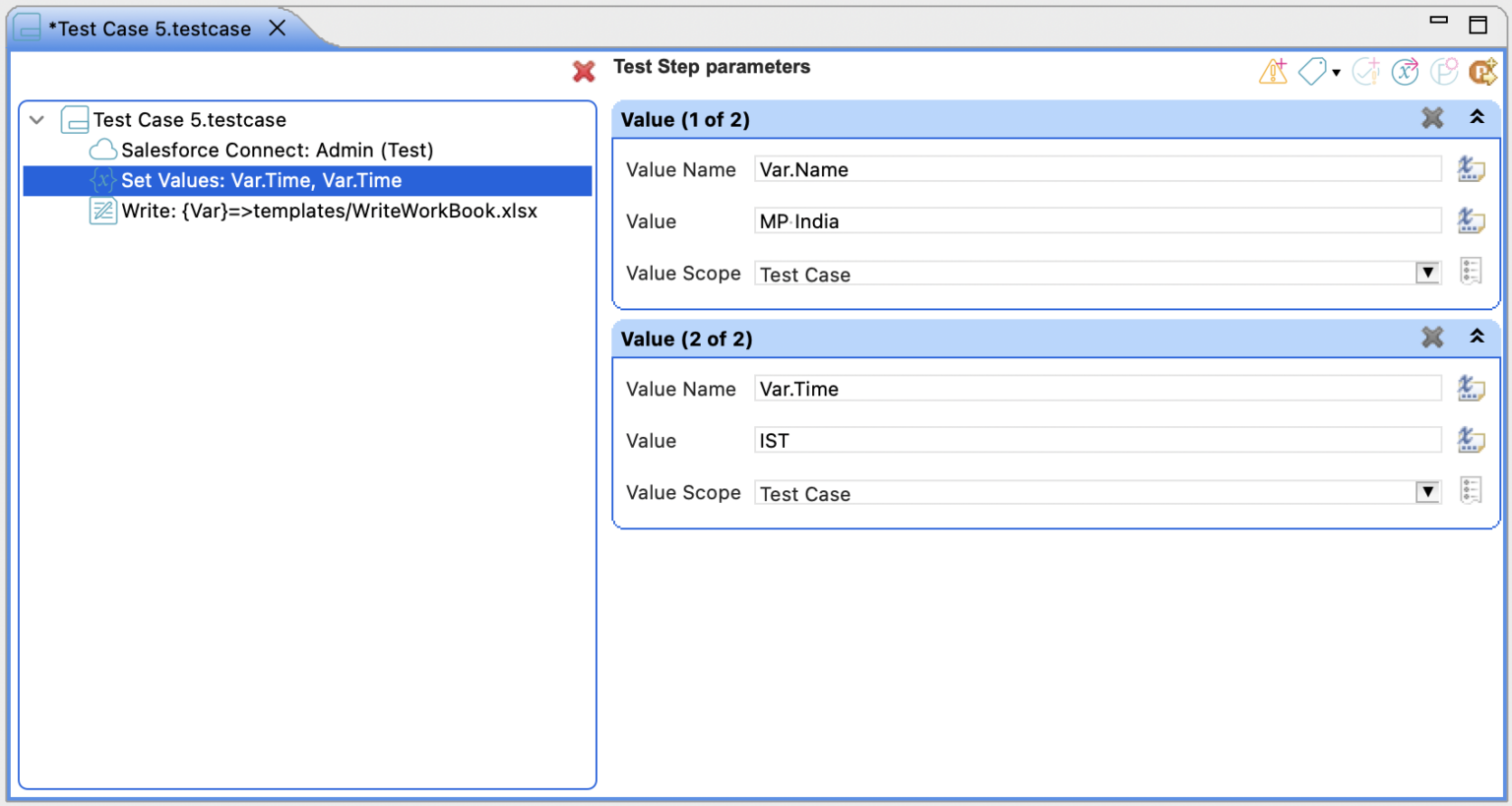The width and height of the screenshot is (1512, 806).
Task: Collapse the Value (2 of 2) section
Action: 1478,337
